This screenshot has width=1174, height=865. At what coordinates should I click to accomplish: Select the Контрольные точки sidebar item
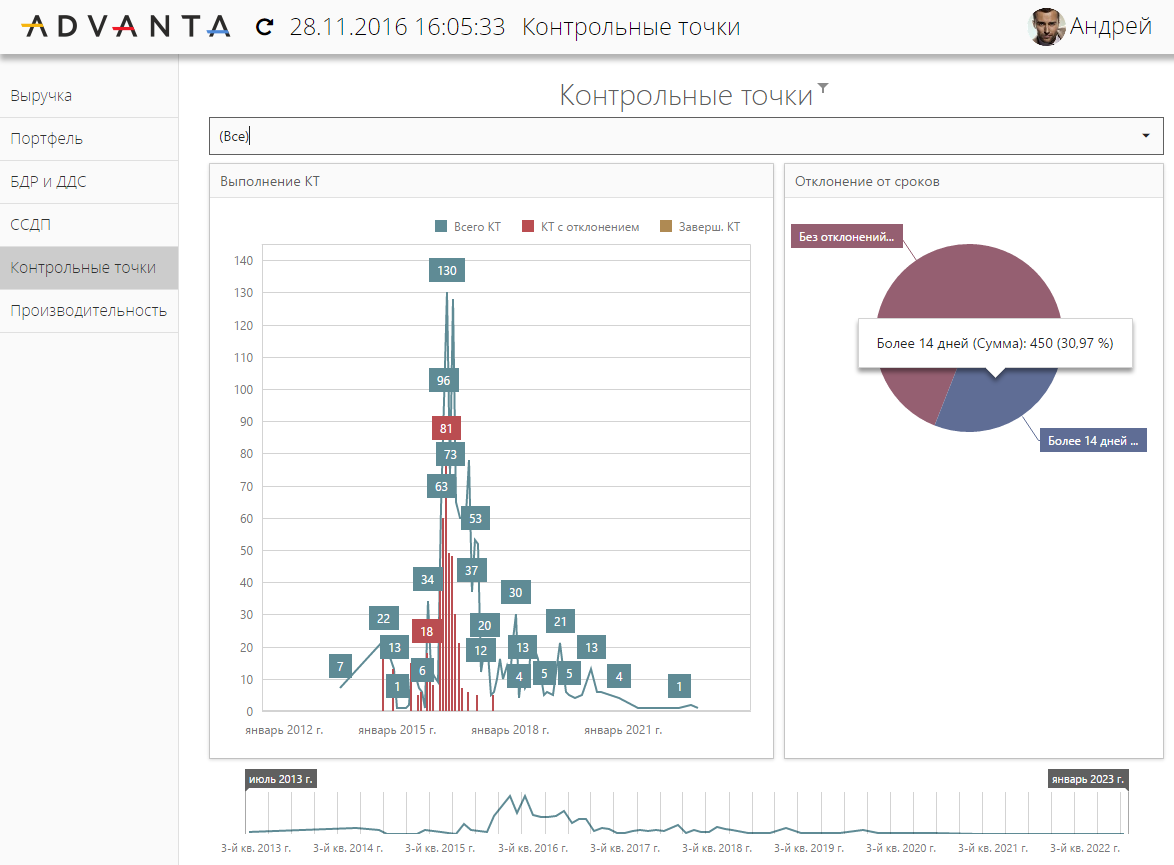click(83, 268)
